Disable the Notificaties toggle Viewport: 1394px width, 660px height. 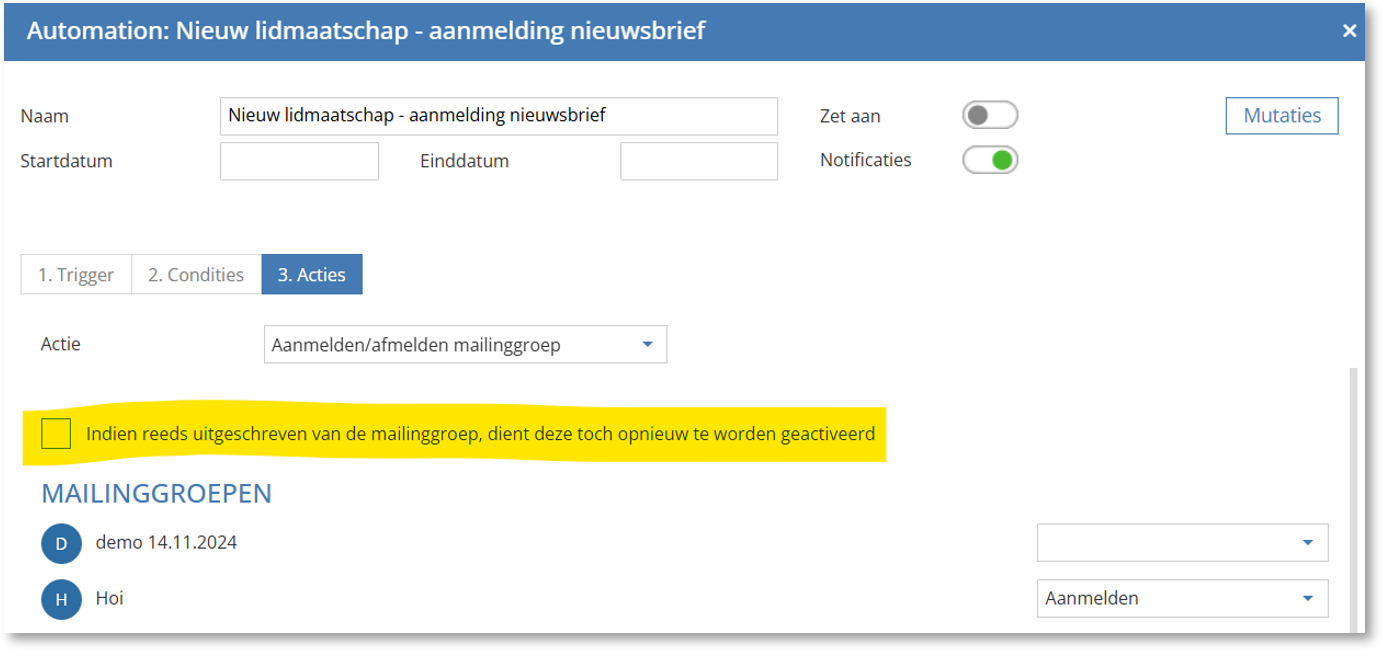point(989,160)
